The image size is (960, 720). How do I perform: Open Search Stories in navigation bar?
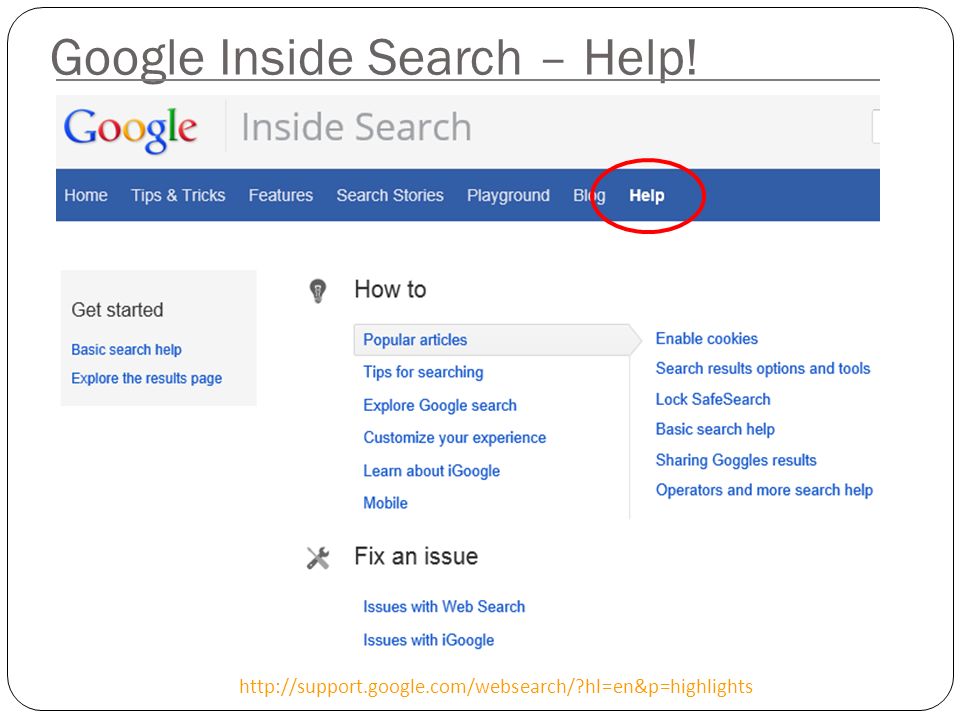coord(390,195)
